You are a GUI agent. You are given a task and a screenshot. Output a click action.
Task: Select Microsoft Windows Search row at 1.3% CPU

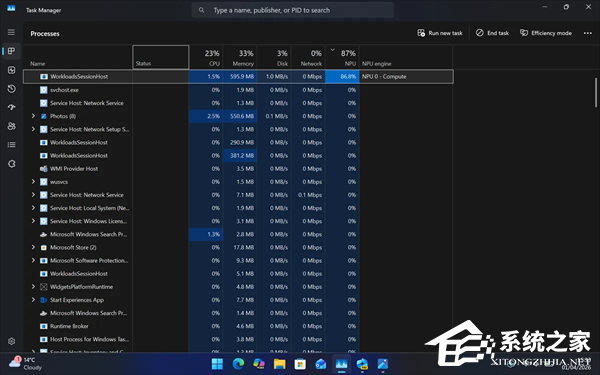[x=238, y=234]
